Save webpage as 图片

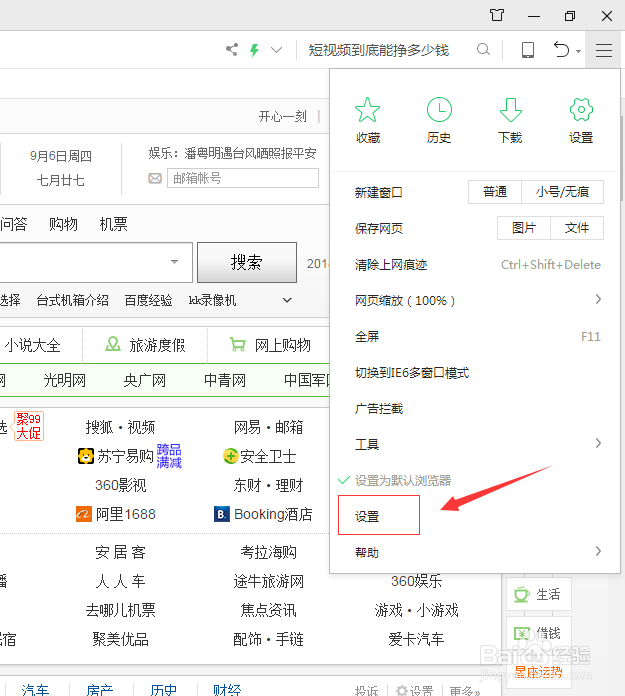pyautogui.click(x=524, y=228)
